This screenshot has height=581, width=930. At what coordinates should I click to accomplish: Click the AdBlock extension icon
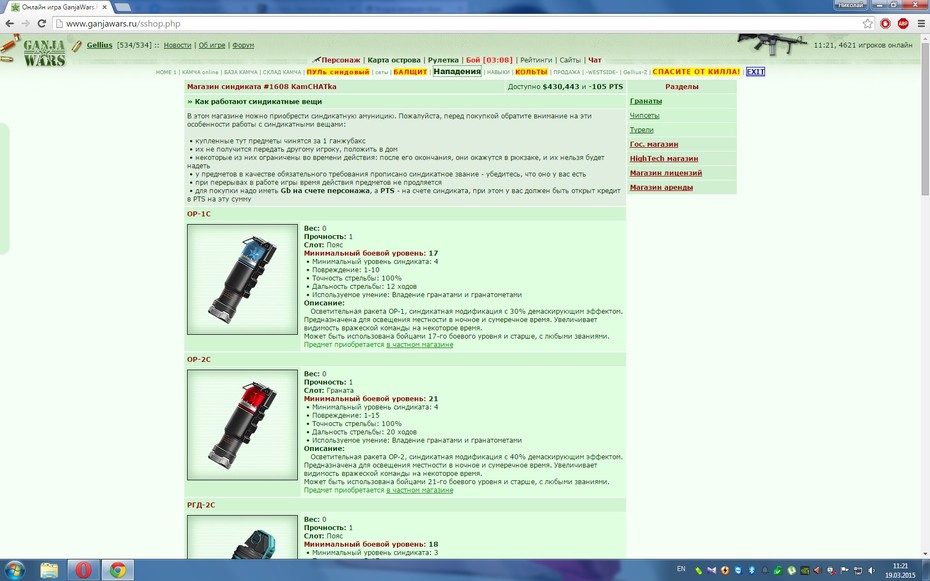[x=903, y=24]
